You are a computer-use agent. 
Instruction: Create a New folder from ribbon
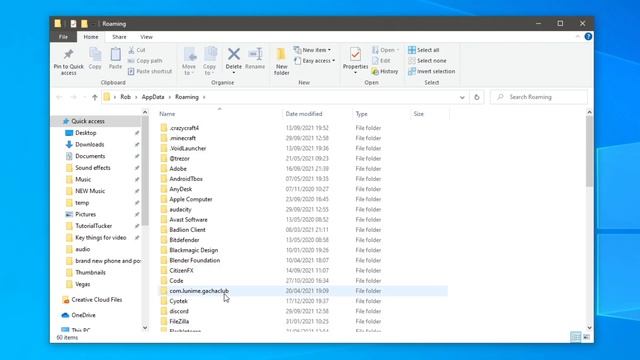[x=282, y=61]
